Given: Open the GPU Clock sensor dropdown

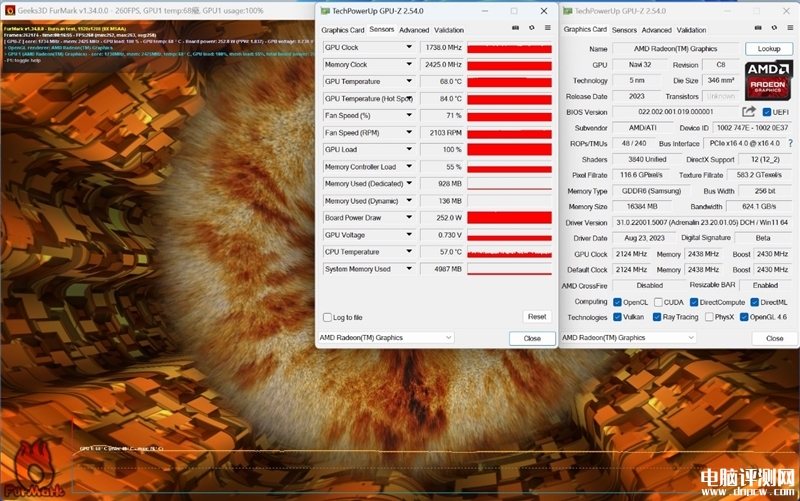Looking at the screenshot, I should (x=409, y=47).
